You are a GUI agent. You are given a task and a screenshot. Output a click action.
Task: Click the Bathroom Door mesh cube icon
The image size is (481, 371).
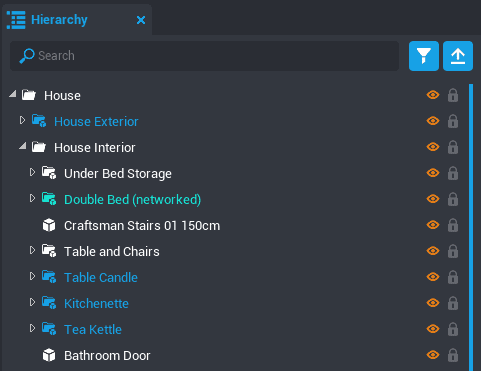(49, 355)
